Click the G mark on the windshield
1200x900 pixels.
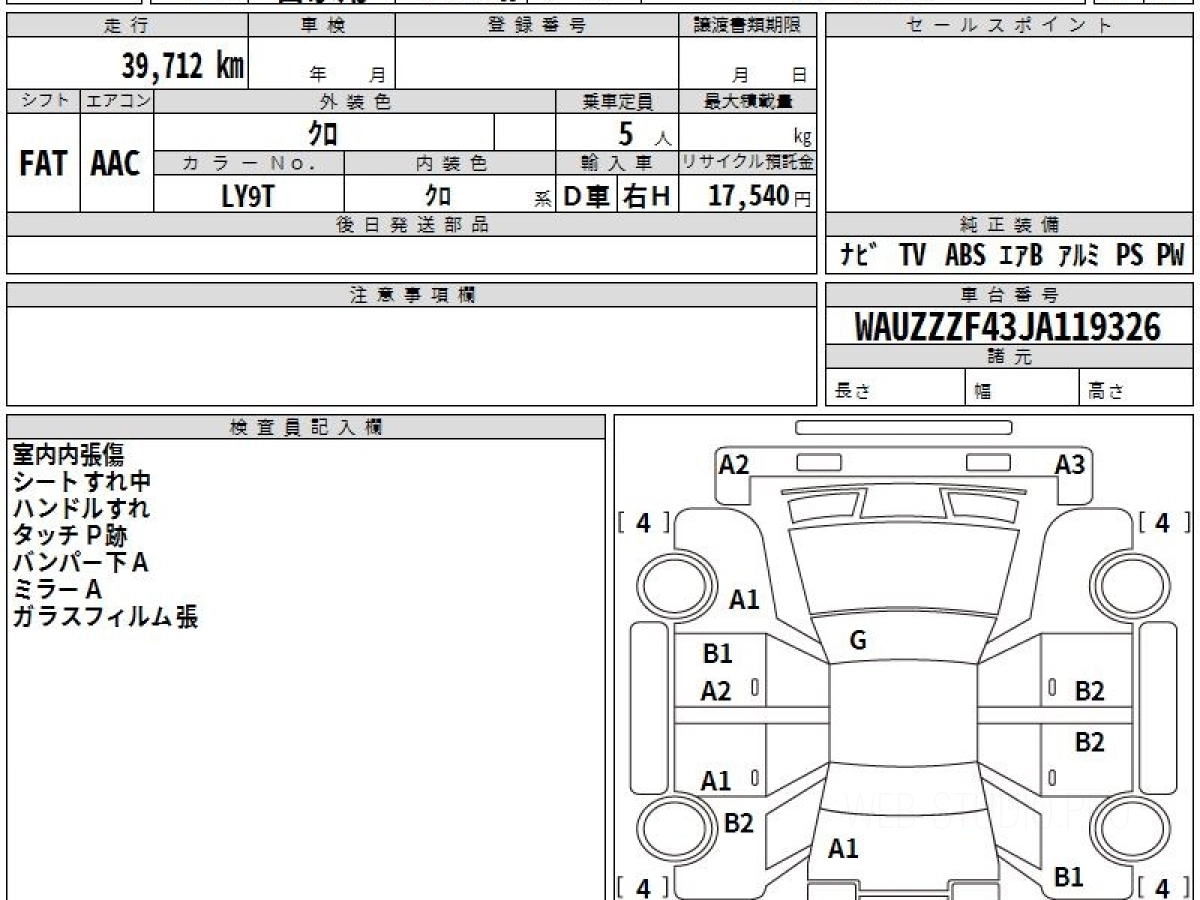coord(858,641)
